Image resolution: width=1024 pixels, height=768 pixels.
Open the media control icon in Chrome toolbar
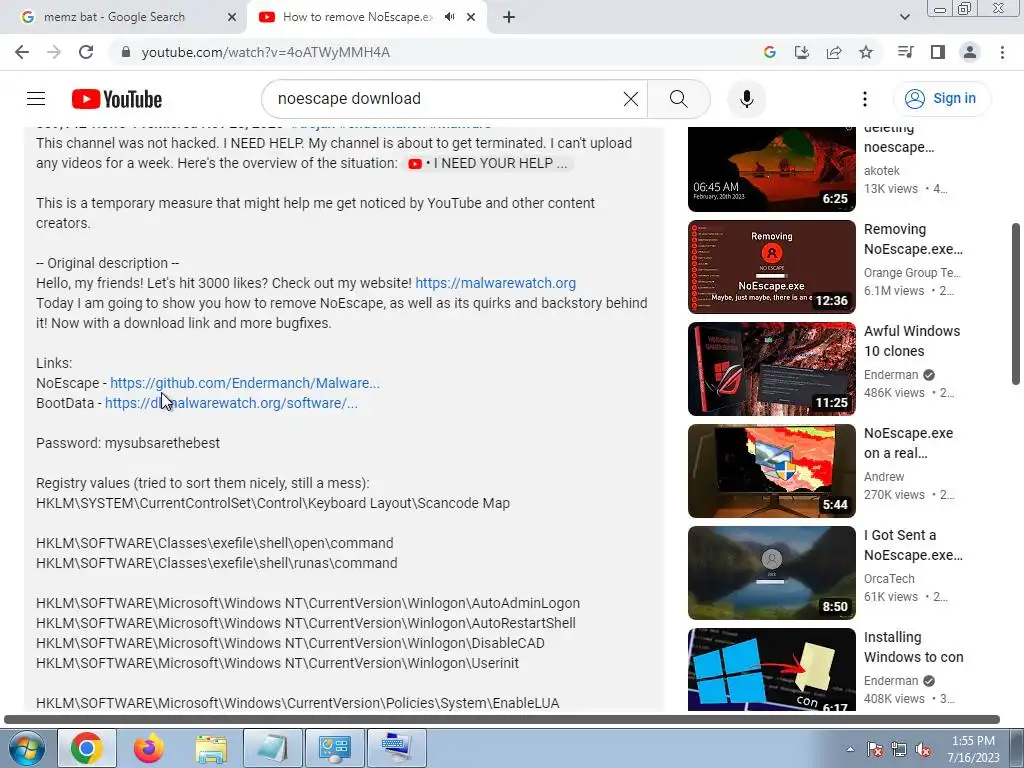905,52
